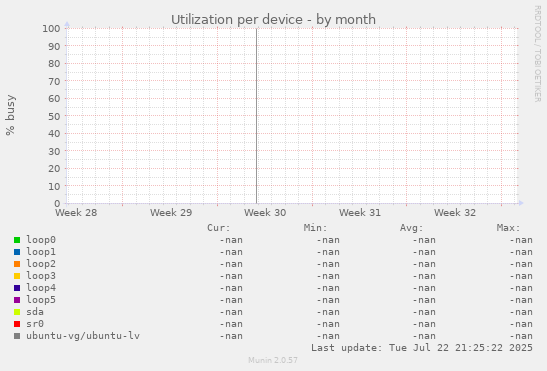
Task: Click the Min: column header
Action: 315,228
